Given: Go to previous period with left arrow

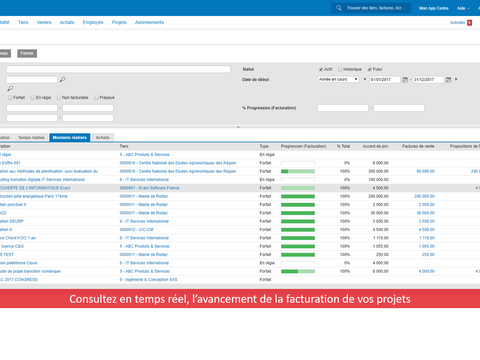Looking at the screenshot, I should 365,79.
